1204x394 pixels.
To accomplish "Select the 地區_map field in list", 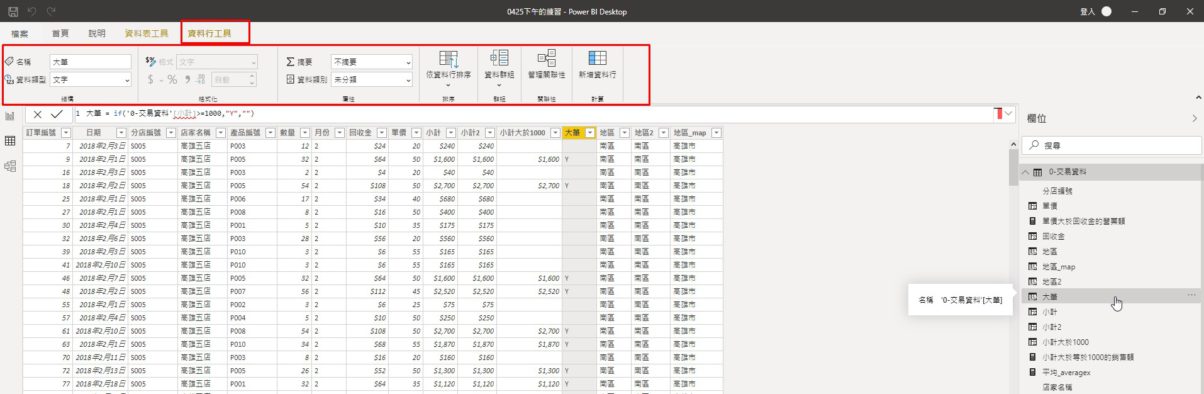I will pyautogui.click(x=1059, y=266).
